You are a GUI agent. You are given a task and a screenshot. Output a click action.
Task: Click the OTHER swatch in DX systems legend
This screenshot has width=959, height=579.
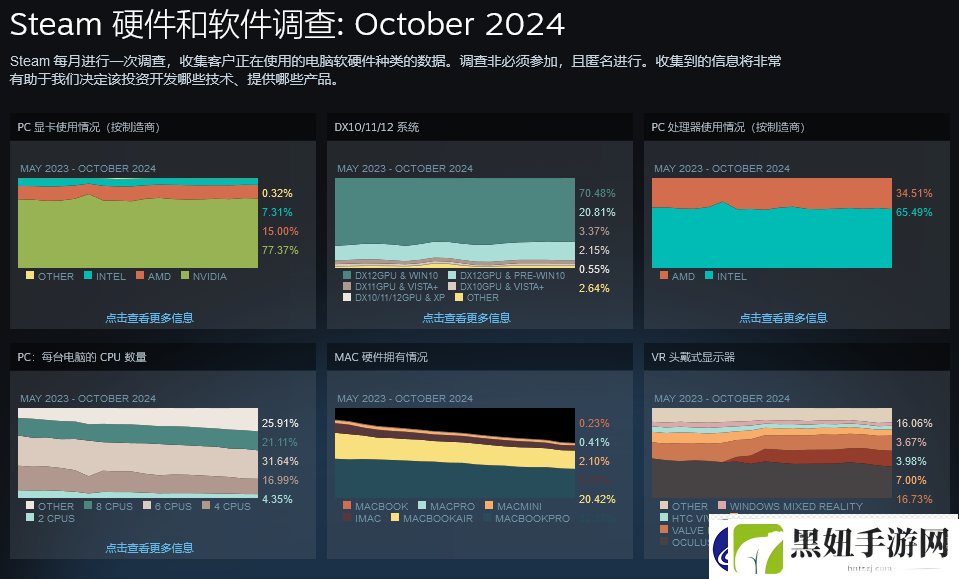pyautogui.click(x=459, y=297)
